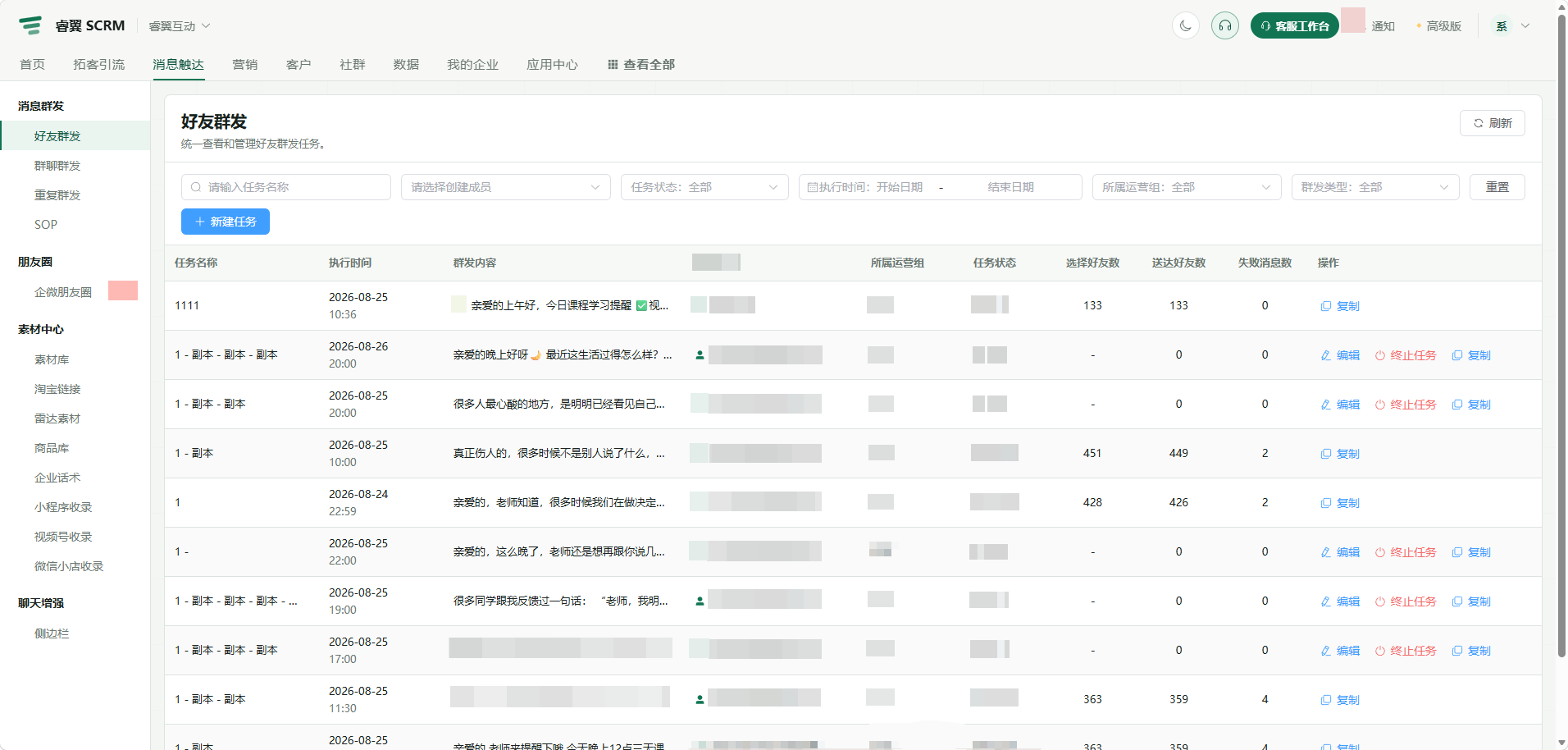This screenshot has width=1568, height=750.
Task: Click 终止任务 on the 2026-08-25 20:00 task
Action: 1406,405
